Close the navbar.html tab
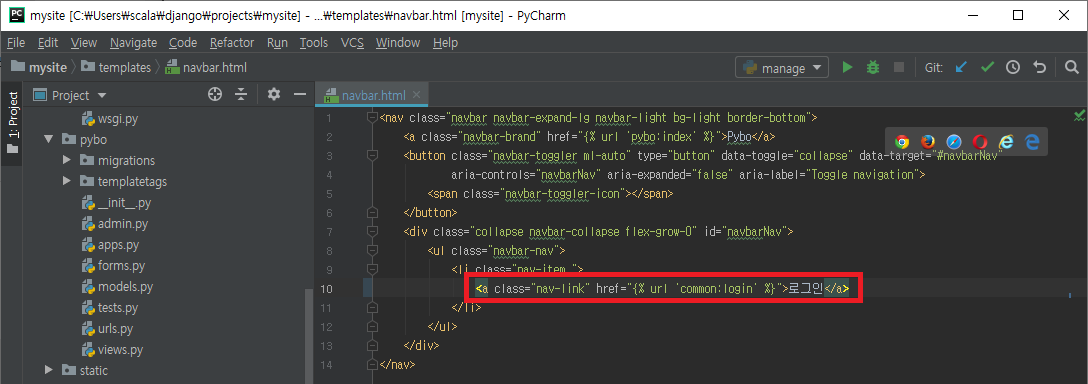1088x384 pixels. pos(416,95)
